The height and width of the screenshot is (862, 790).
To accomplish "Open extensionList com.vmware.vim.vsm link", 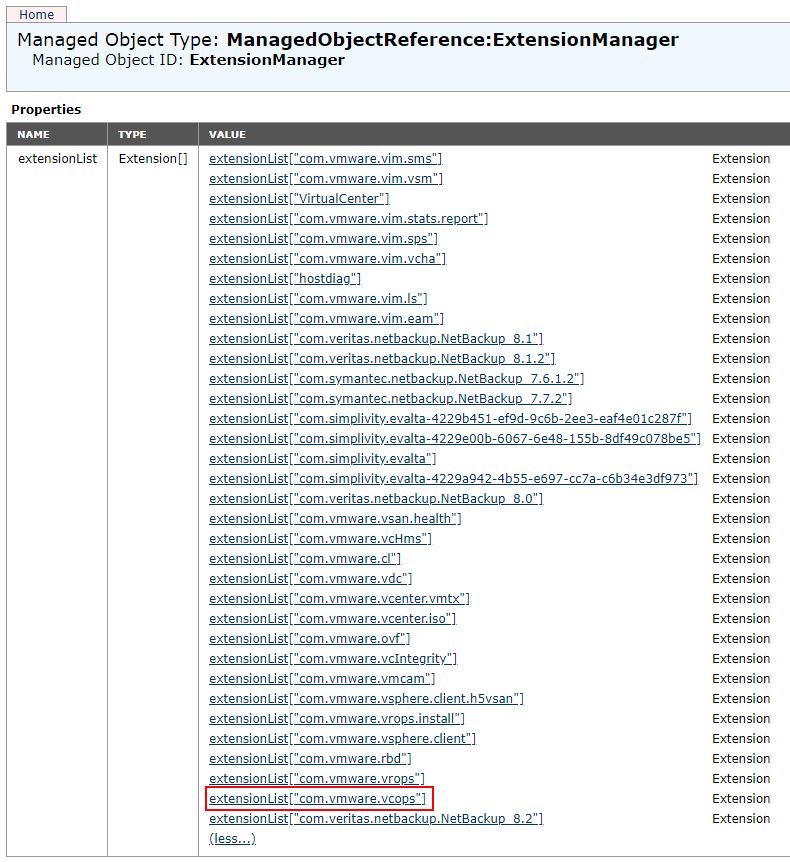I will [325, 179].
